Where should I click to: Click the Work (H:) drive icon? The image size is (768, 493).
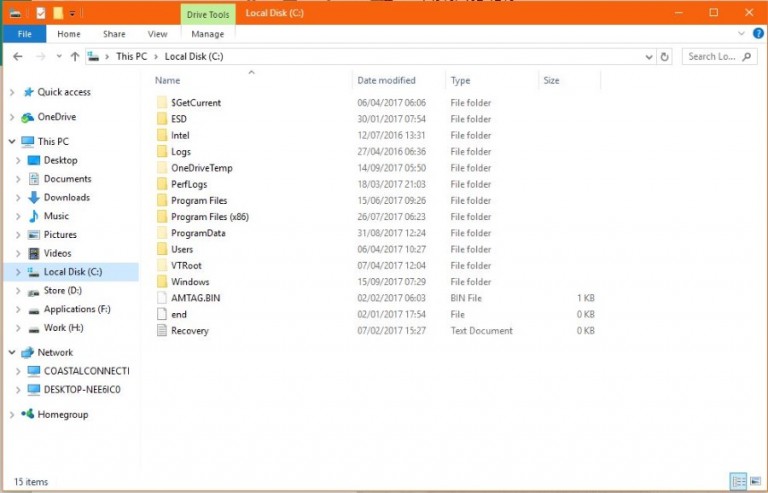(x=33, y=329)
